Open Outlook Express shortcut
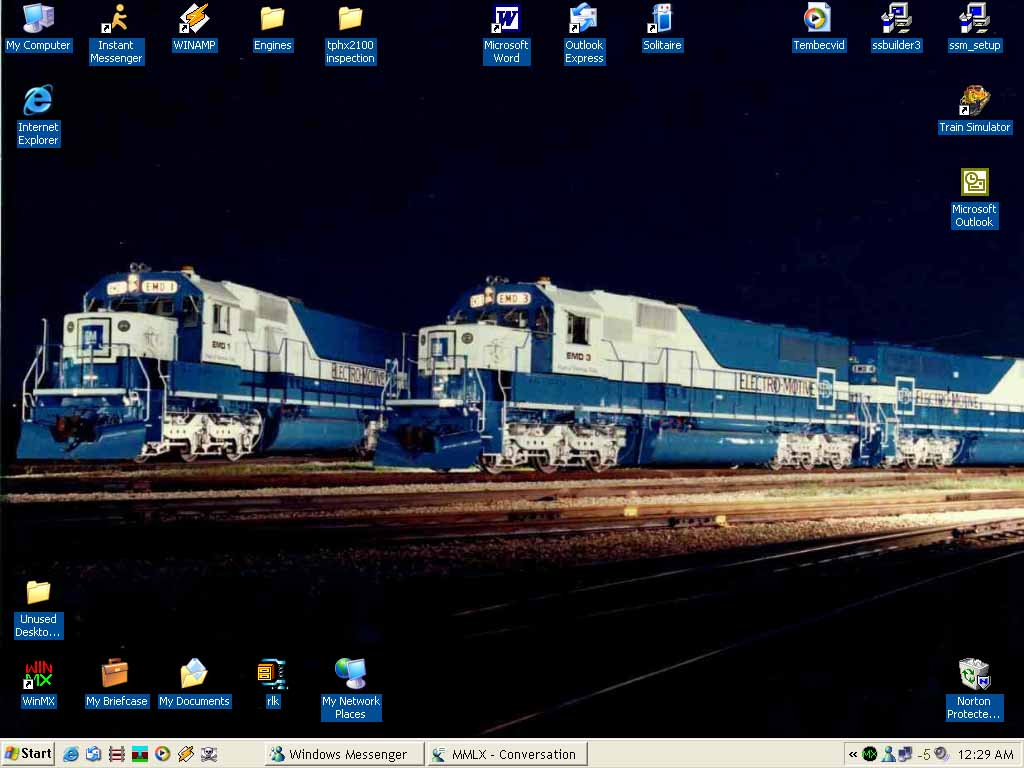This screenshot has height=768, width=1024. click(x=584, y=34)
